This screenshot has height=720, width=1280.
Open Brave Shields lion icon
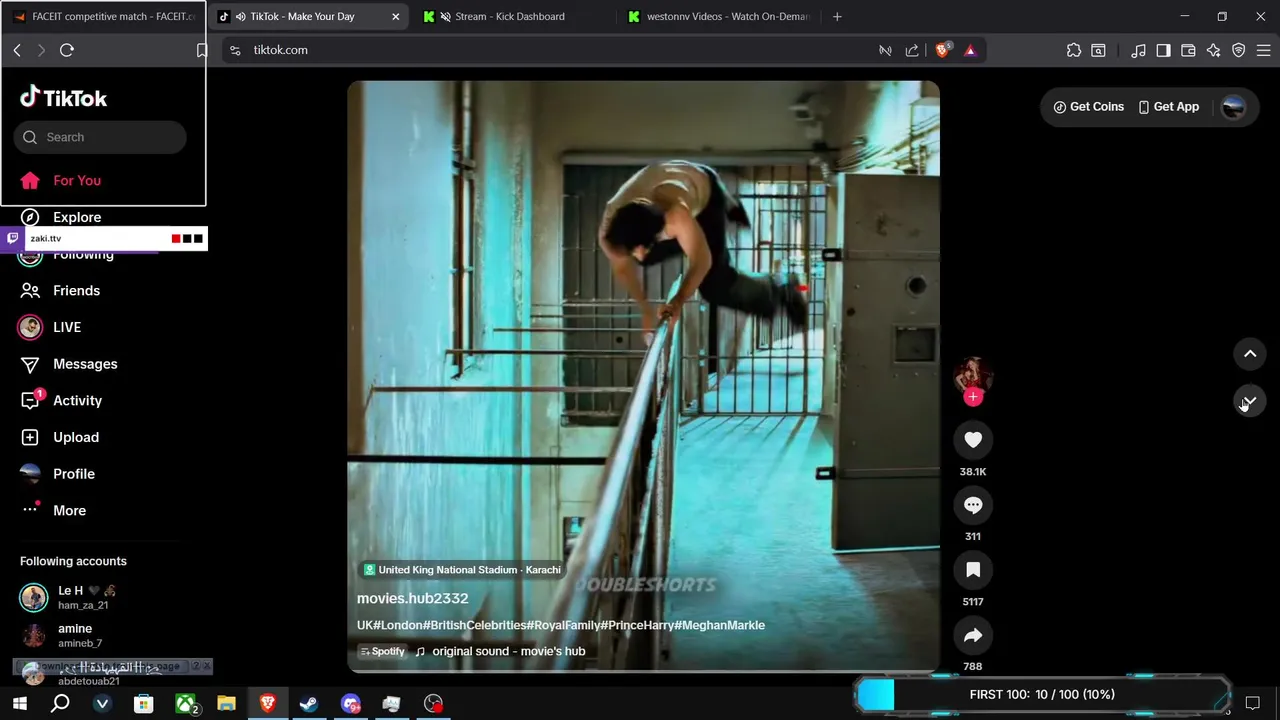(942, 50)
